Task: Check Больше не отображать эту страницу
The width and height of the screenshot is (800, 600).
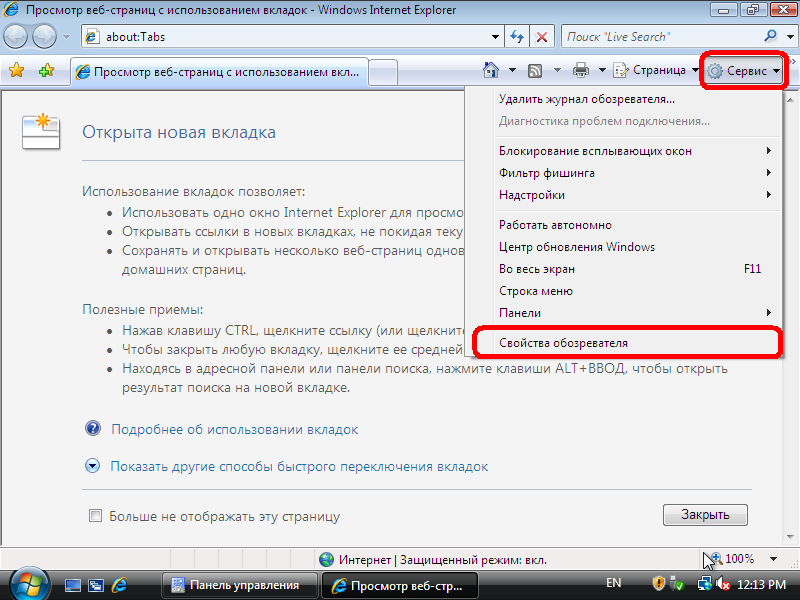Action: [95, 516]
